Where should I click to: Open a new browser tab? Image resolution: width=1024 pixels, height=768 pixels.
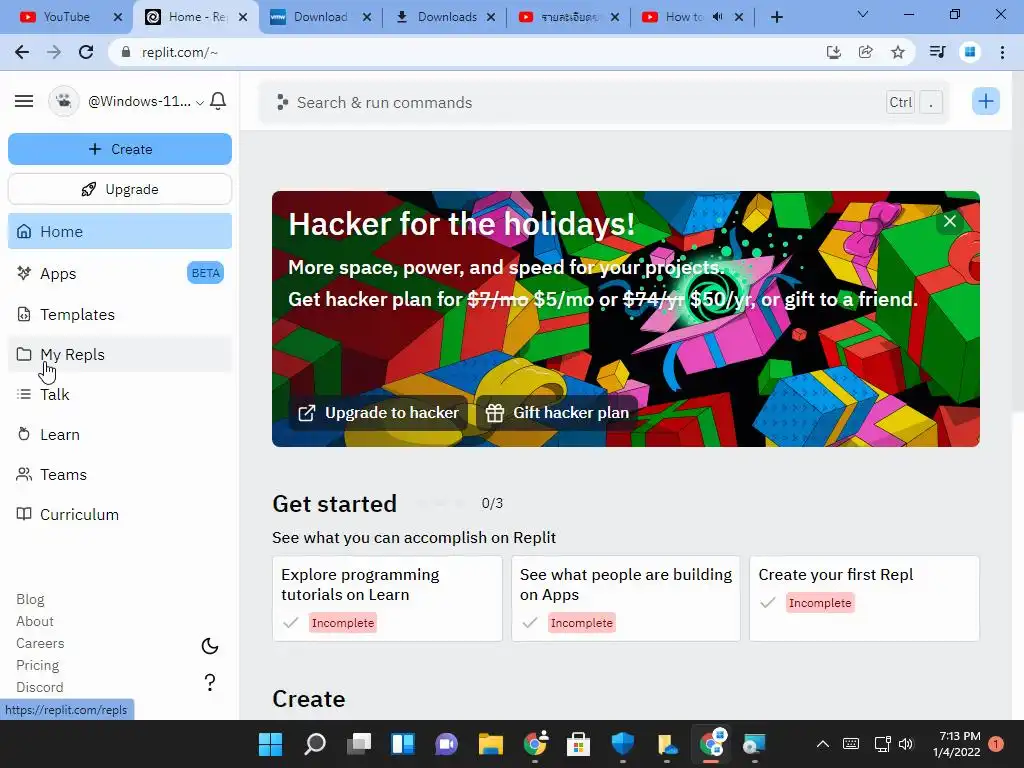(x=776, y=17)
